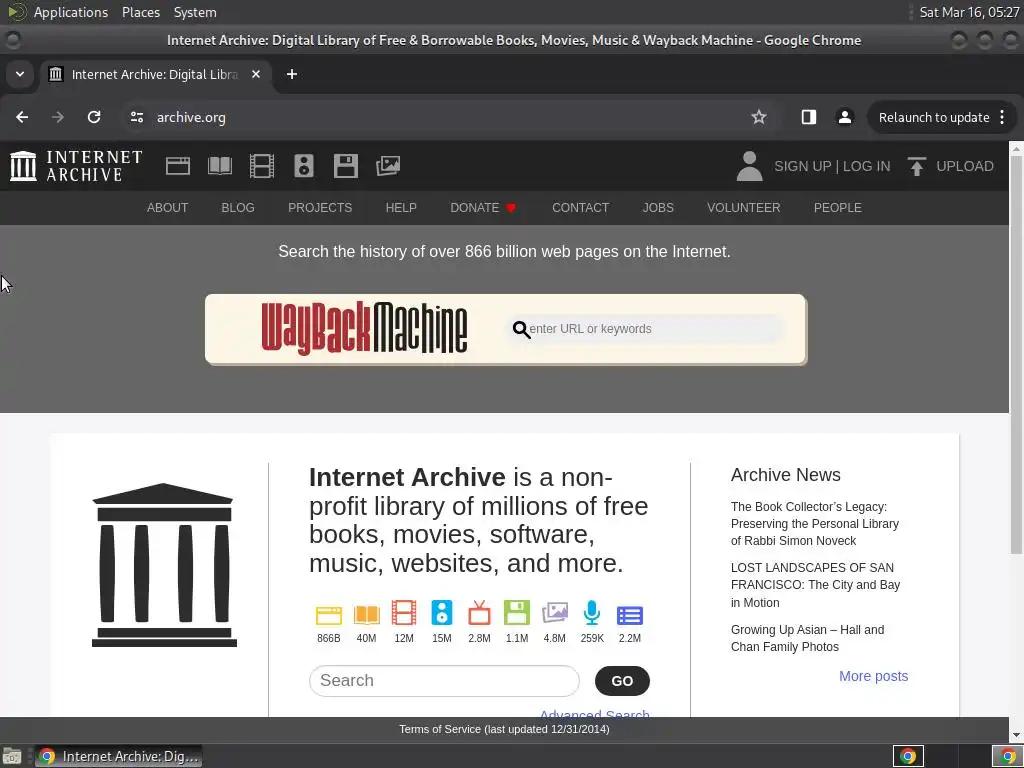This screenshot has width=1024, height=768.
Task: Open LOST LANDSCAPES OF SAN FRANCISCO news post
Action: [815, 585]
